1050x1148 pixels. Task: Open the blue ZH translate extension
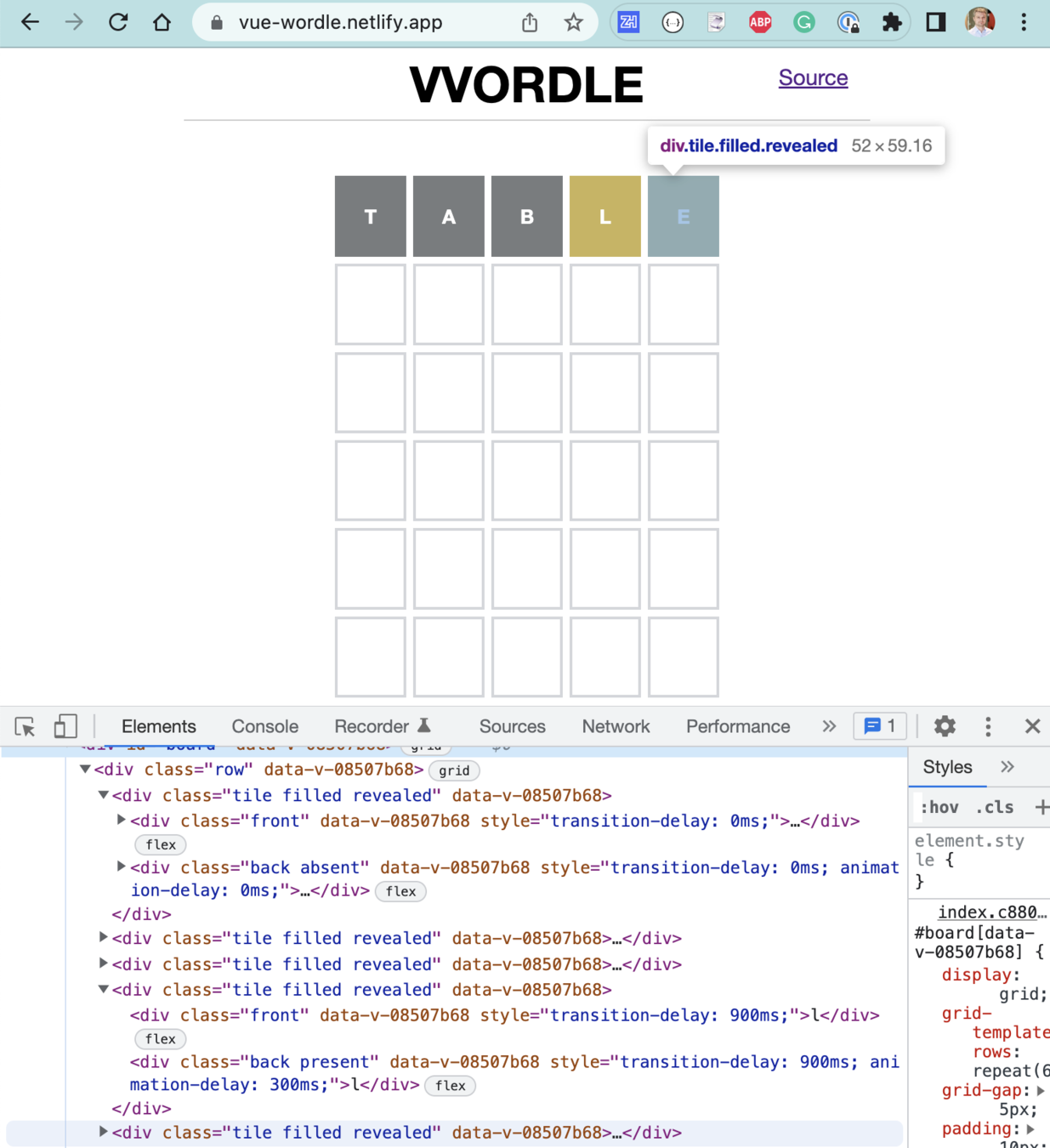point(629,22)
